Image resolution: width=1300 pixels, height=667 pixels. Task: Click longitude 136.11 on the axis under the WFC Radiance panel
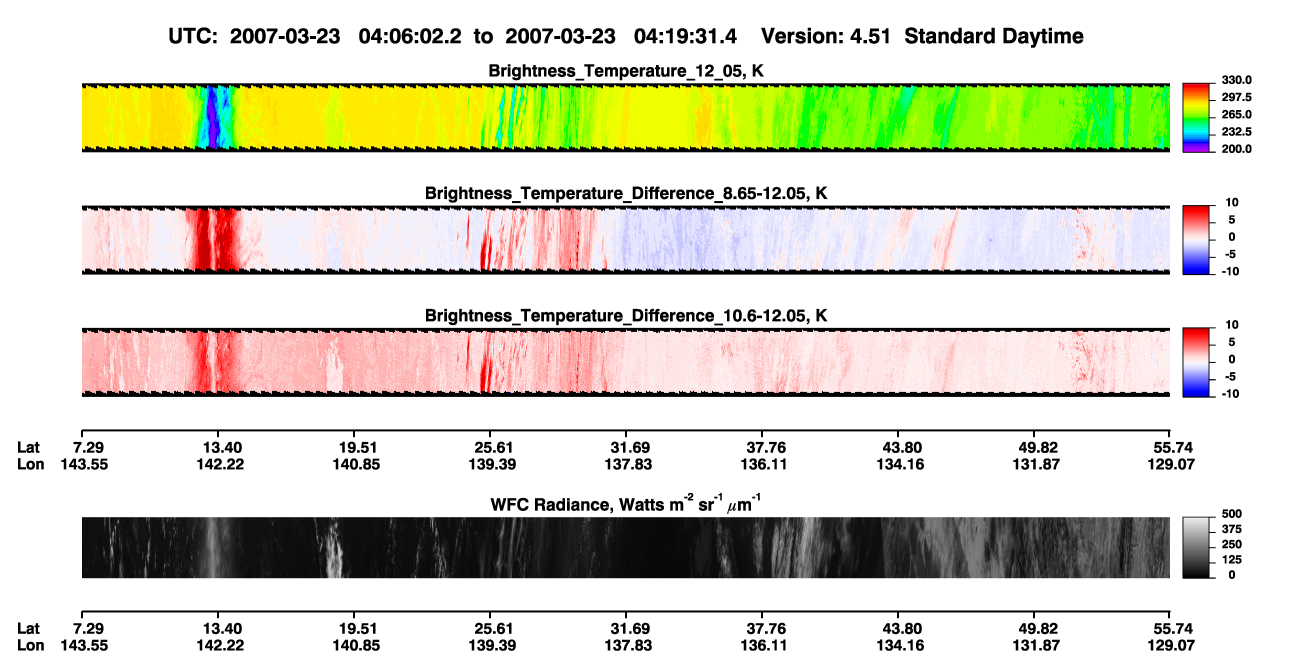(x=765, y=646)
